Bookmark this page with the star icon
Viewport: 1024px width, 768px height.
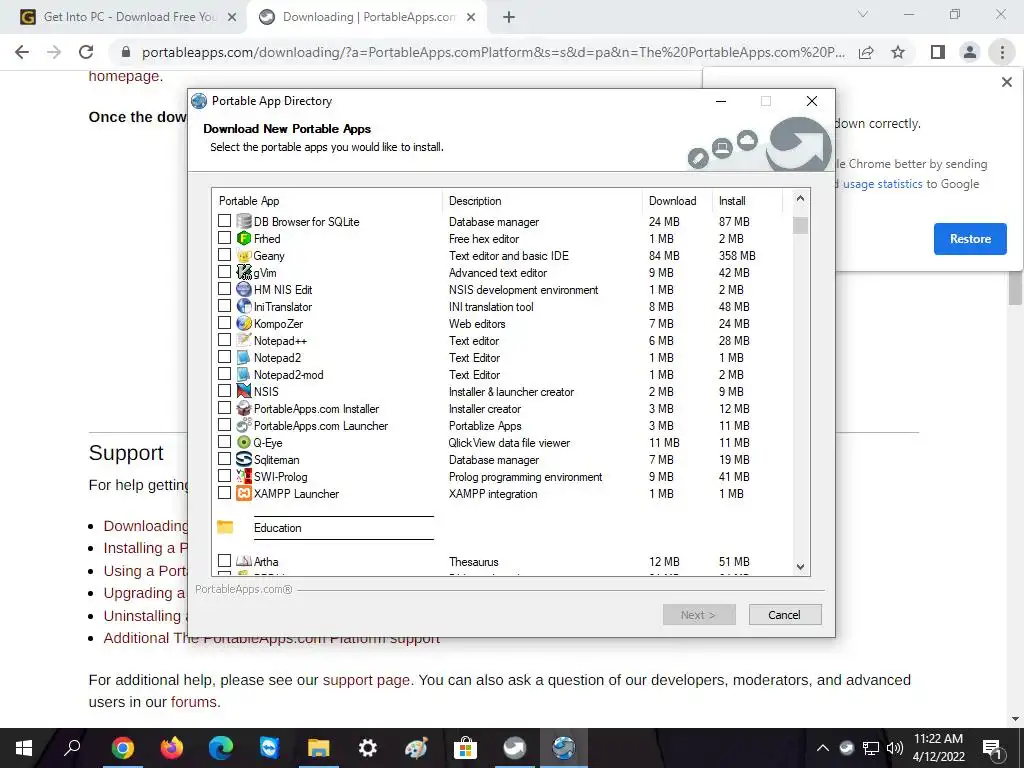[x=898, y=52]
